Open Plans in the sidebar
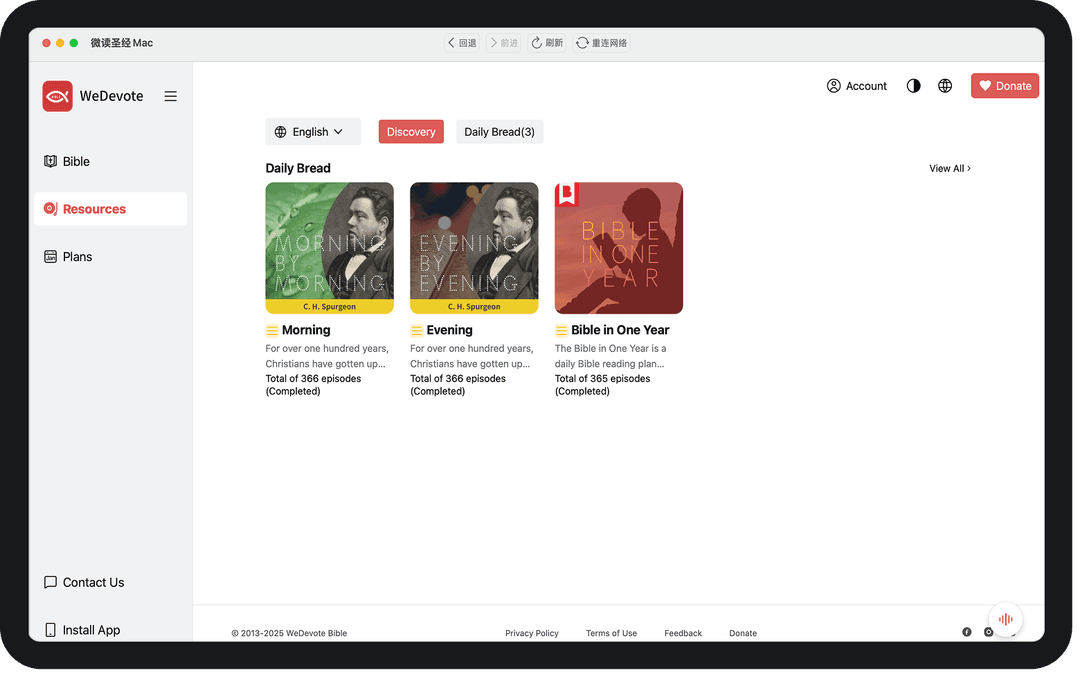Screen dimensions: 1080x677 [x=77, y=257]
